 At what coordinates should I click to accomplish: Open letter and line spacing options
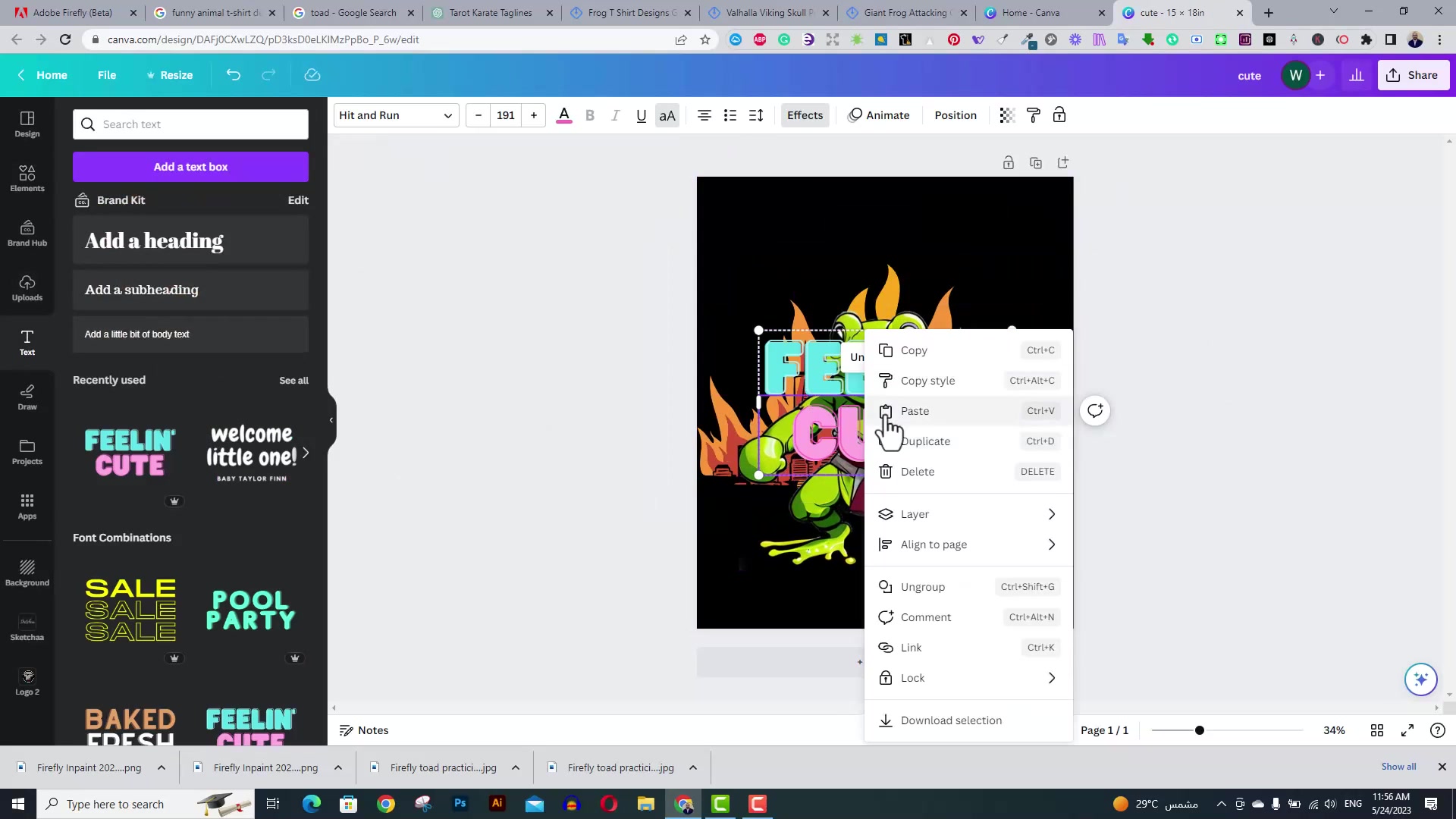coord(756,115)
